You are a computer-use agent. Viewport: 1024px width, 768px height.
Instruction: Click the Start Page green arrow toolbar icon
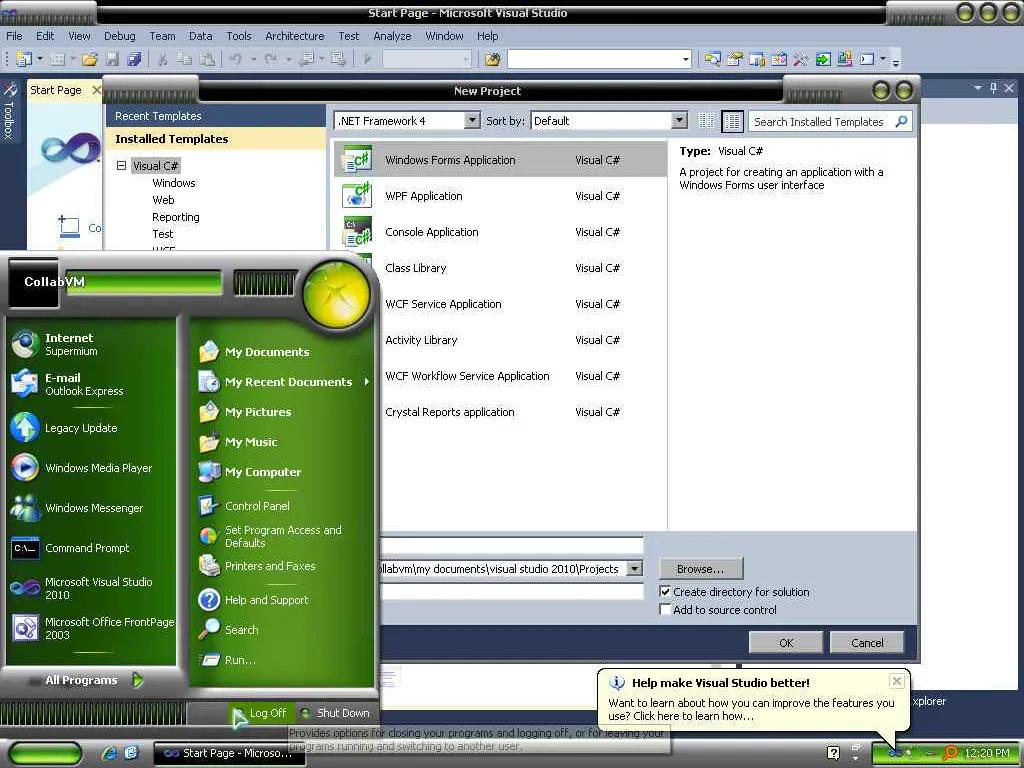[824, 59]
